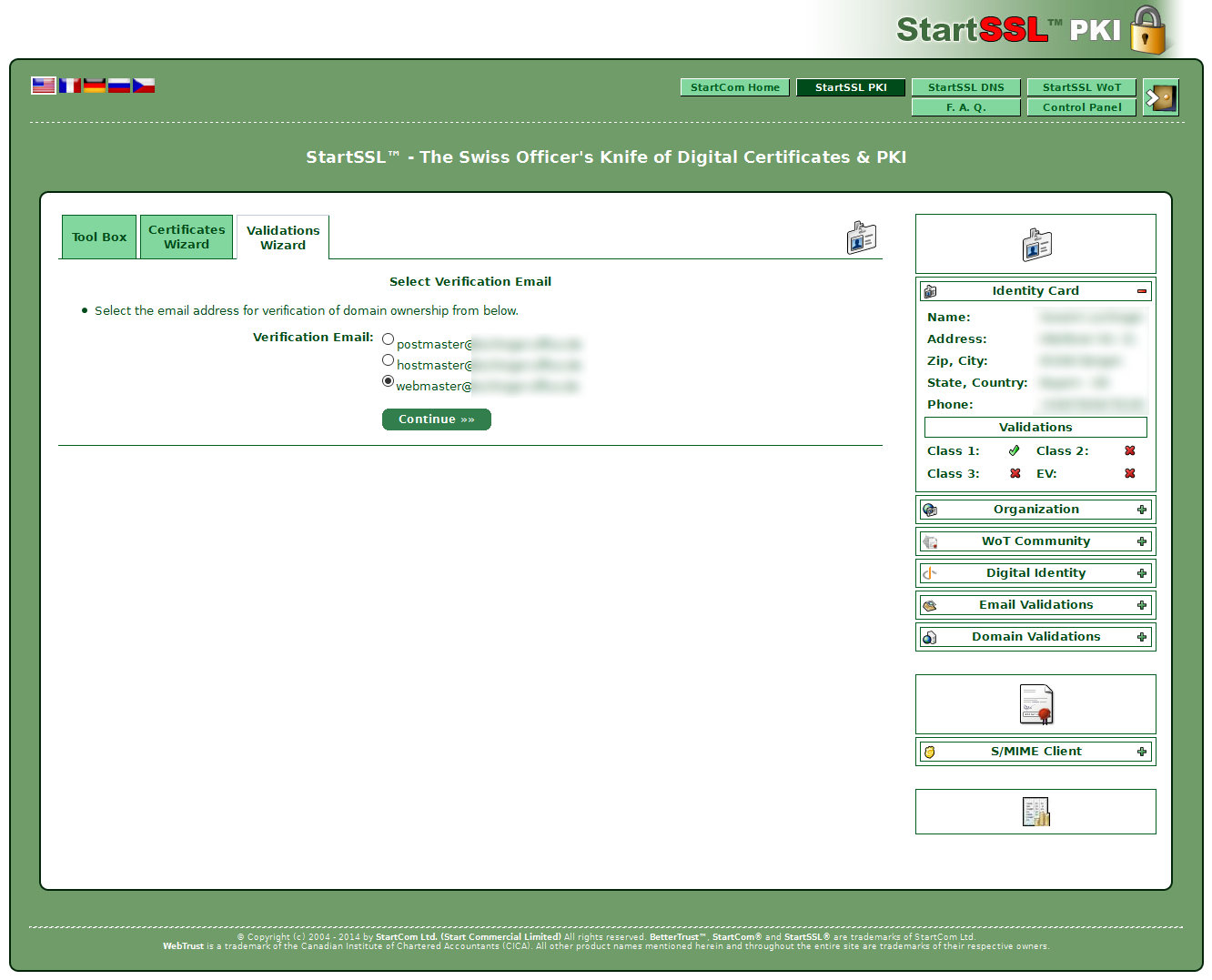Viewport: 1212px width, 980px height.
Task: Open the Tool Box tab
Action: coord(99,237)
